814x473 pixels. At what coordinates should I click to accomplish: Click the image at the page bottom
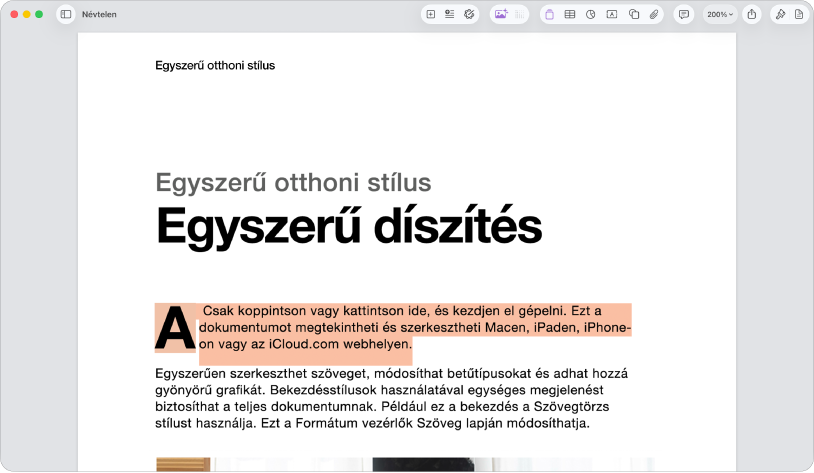click(x=405, y=465)
